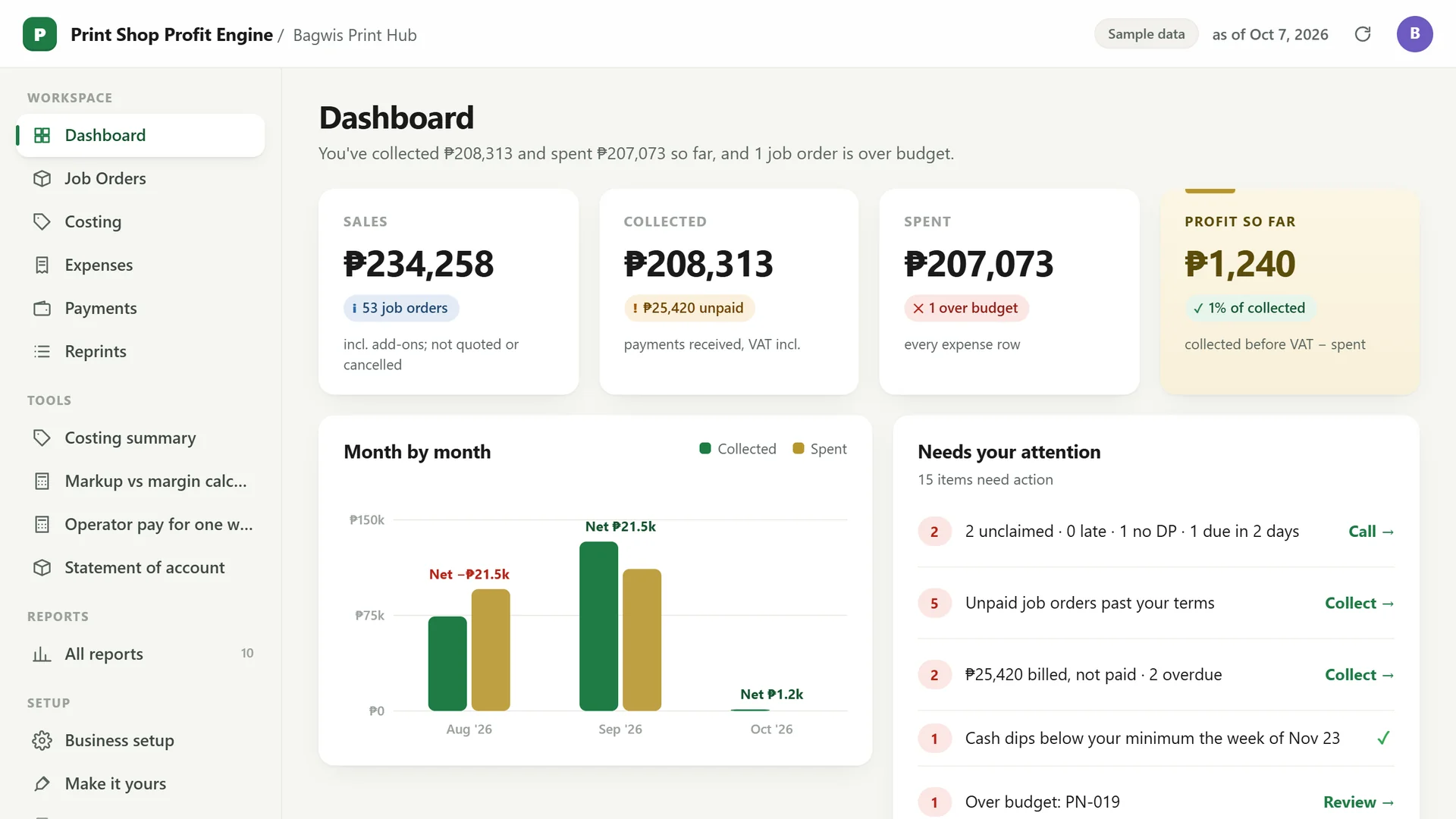Click the gold Spent legend swatch

click(x=798, y=449)
